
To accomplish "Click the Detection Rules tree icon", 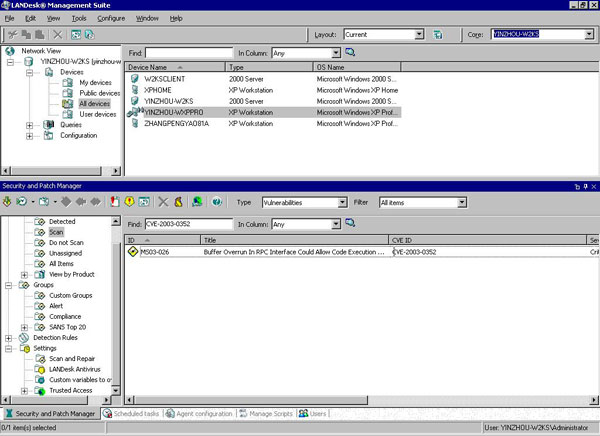I will [x=24, y=338].
